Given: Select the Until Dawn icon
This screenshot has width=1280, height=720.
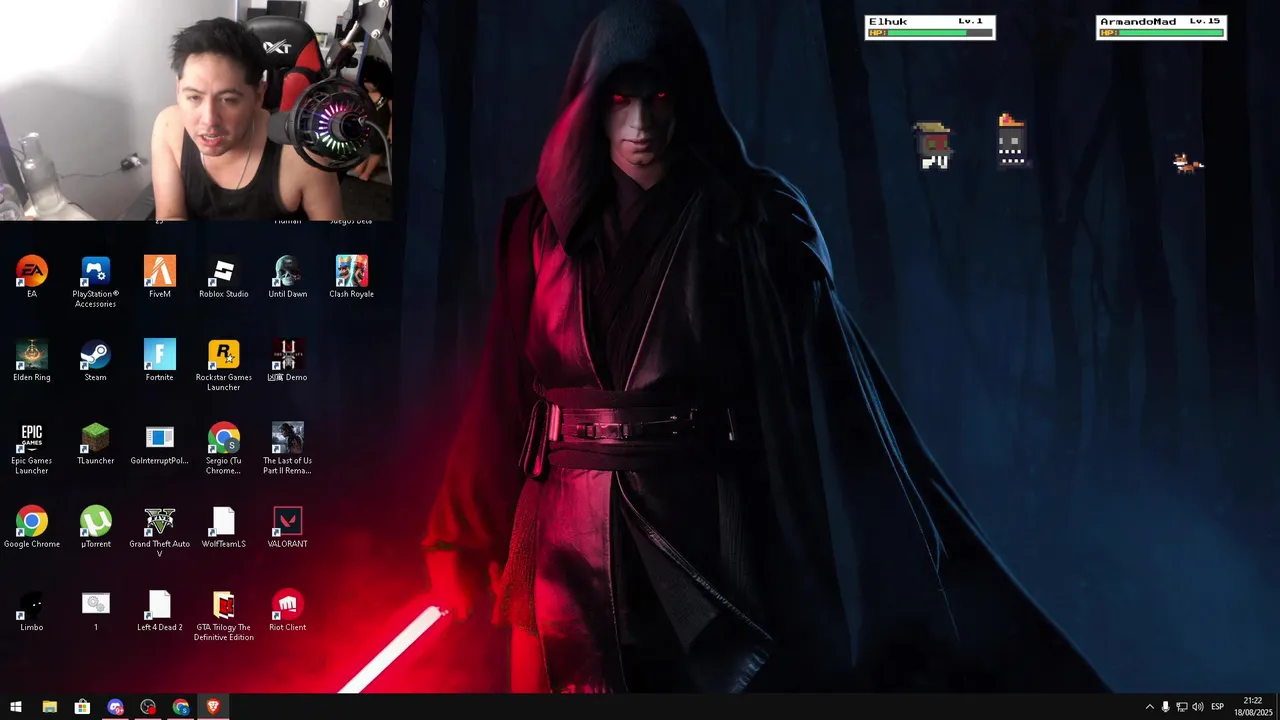Looking at the screenshot, I should (288, 277).
